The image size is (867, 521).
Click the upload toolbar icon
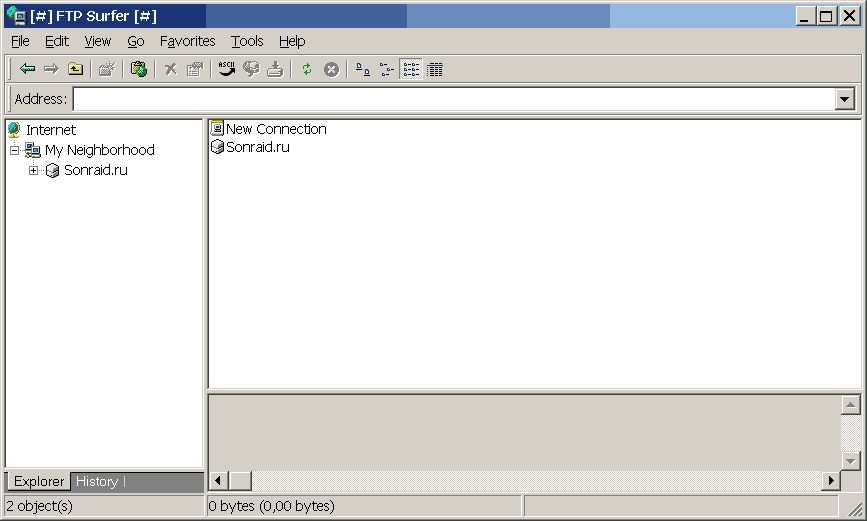tap(251, 69)
